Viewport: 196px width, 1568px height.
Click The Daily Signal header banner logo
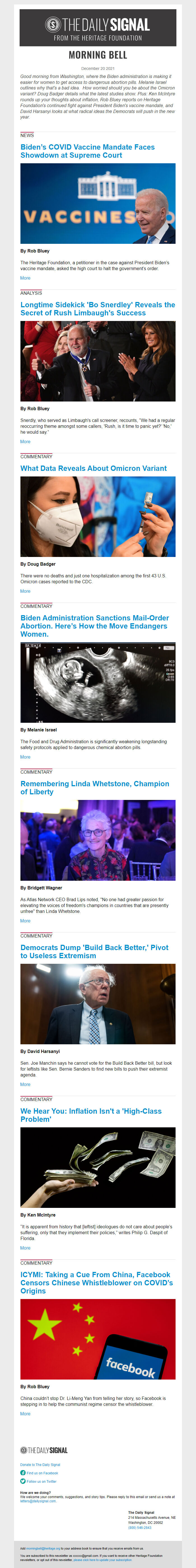coord(98,28)
